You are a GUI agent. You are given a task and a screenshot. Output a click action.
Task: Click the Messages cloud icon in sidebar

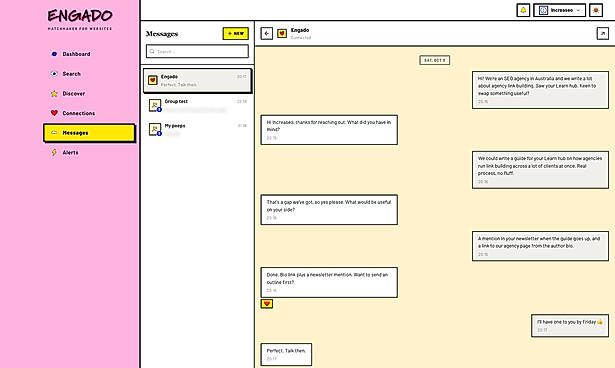tap(54, 133)
